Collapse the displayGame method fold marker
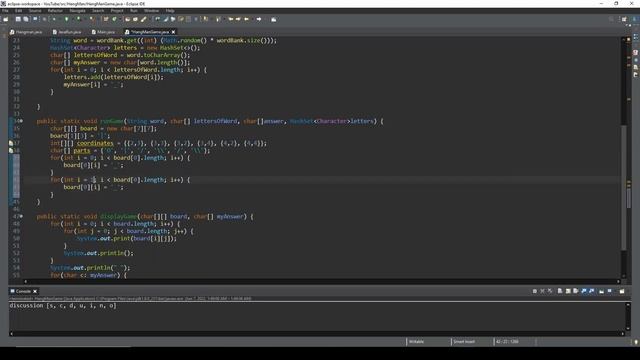Viewport: 640px width, 360px height. (21, 216)
